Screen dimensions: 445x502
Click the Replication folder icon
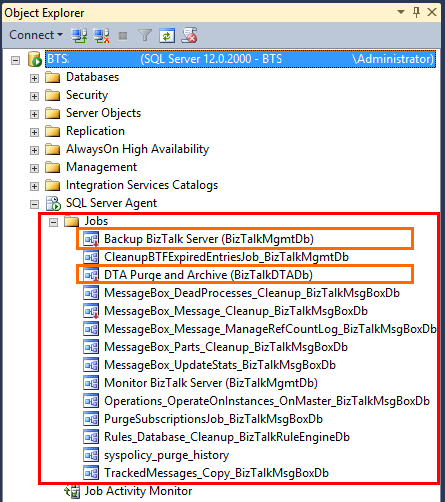[52, 131]
